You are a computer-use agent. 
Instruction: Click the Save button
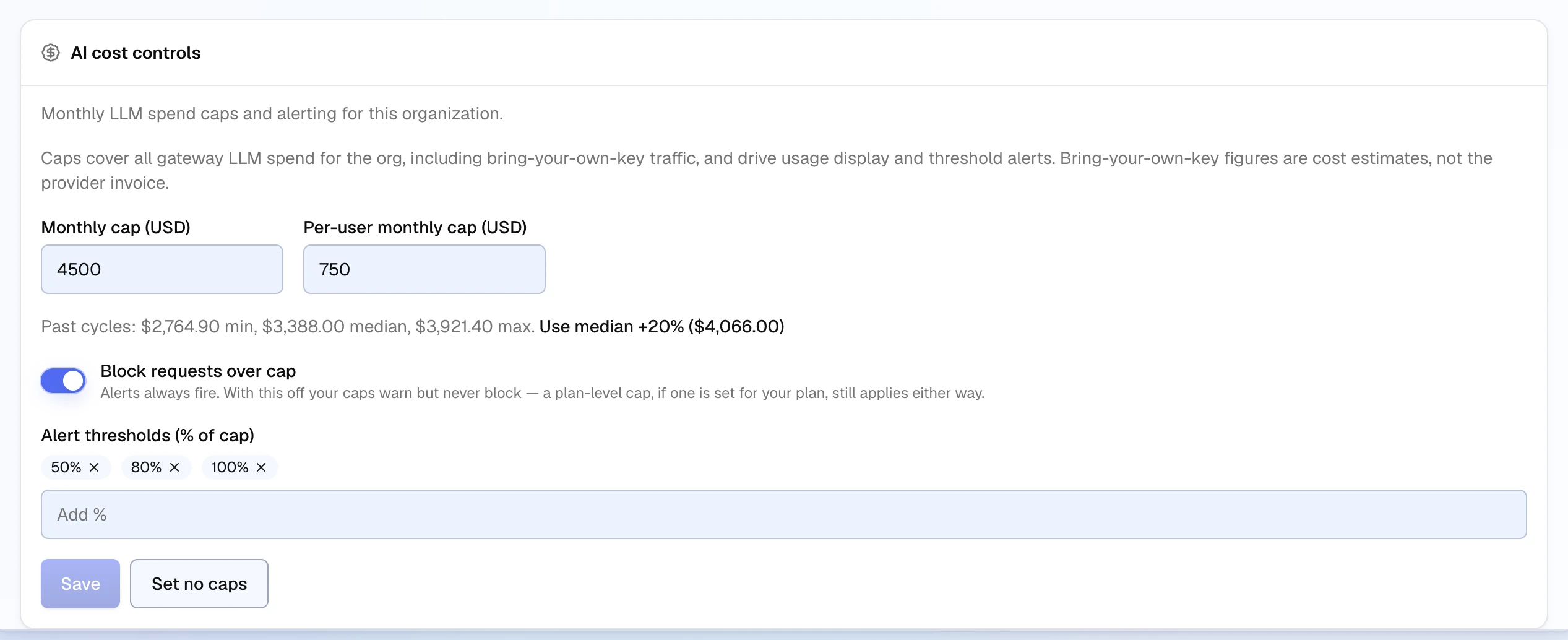click(x=80, y=584)
